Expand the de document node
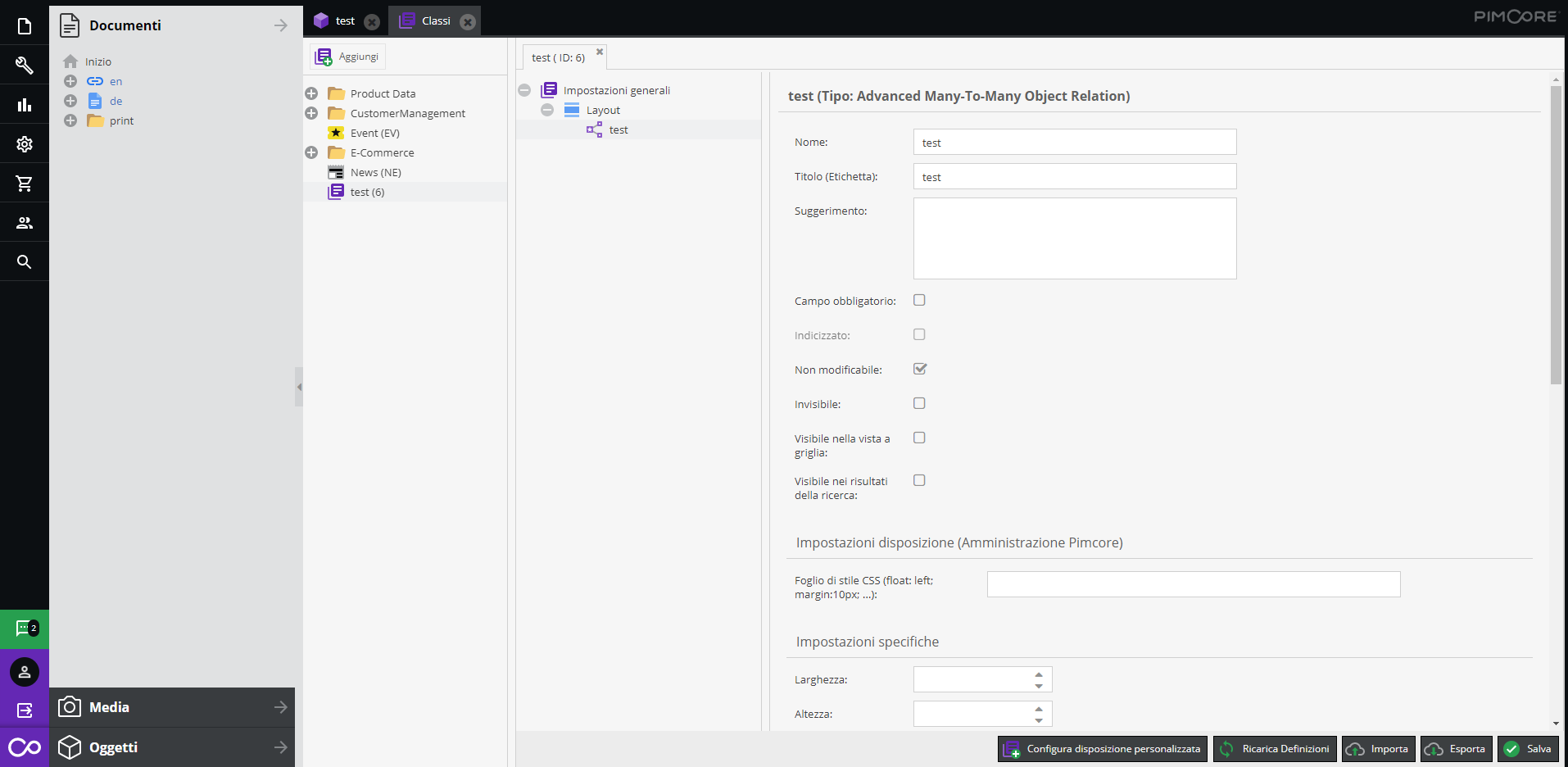 [x=70, y=101]
